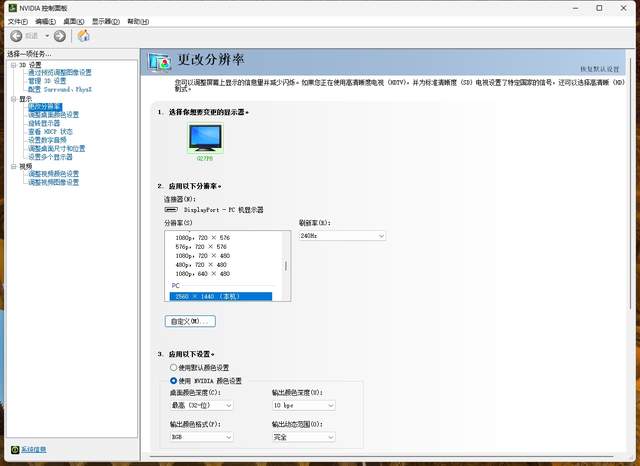Viewport: 640px width, 466px height.
Task: Click the Forward arrow toolbar icon
Action: pyautogui.click(x=60, y=36)
